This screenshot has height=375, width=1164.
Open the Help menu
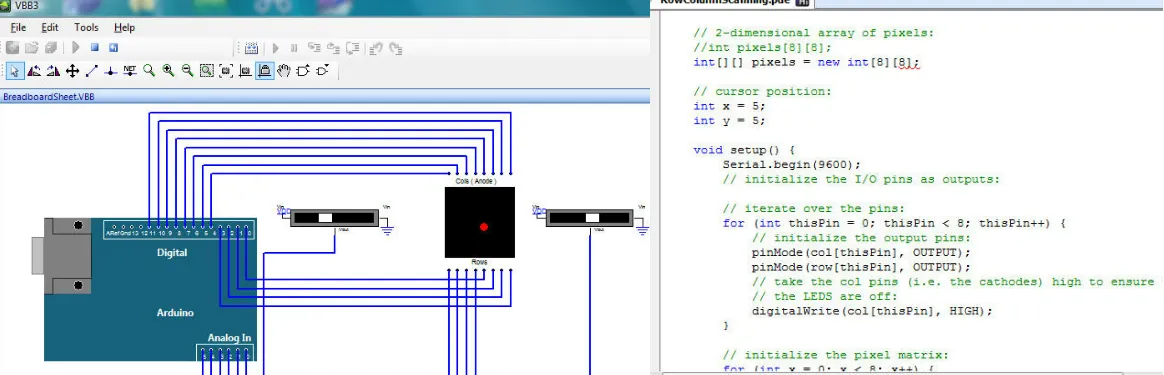(124, 27)
